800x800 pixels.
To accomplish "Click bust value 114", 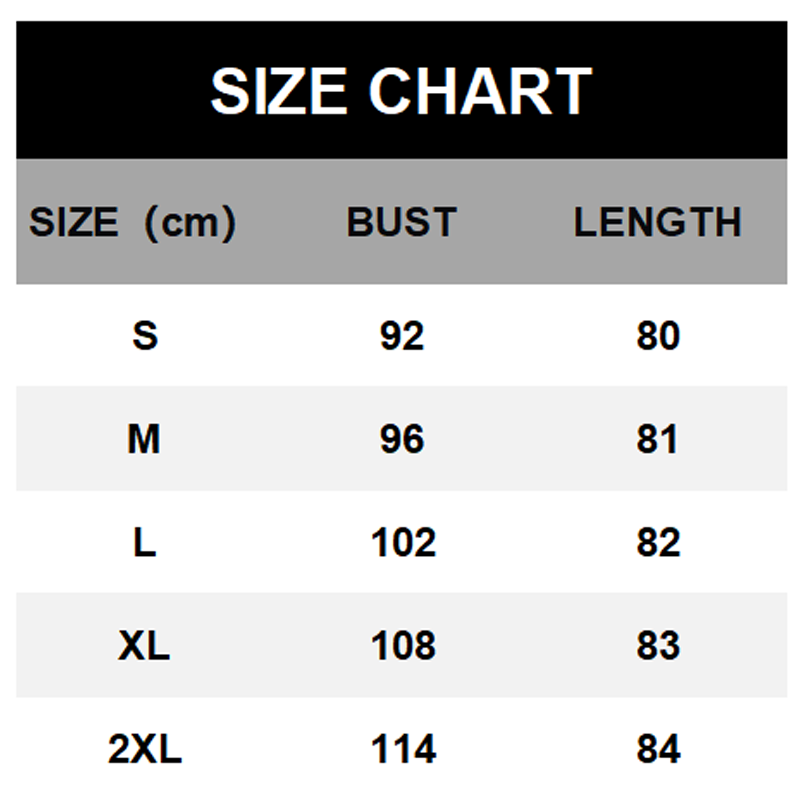I will (x=403, y=749).
